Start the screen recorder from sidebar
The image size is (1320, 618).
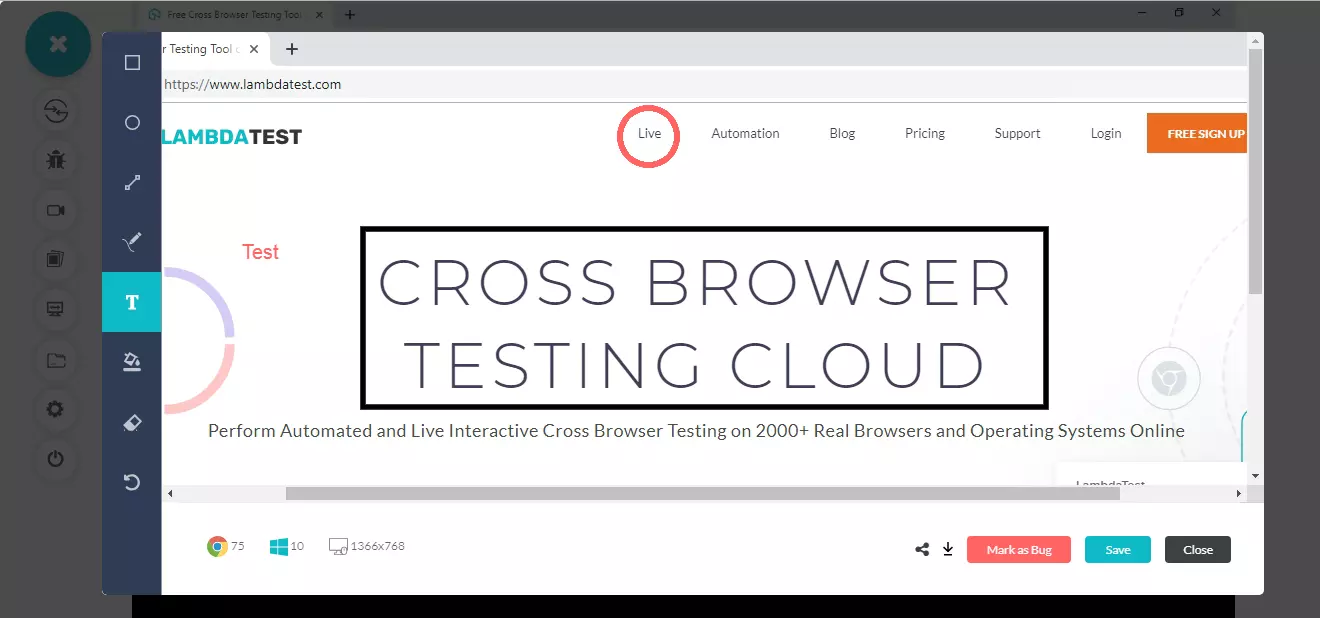click(x=55, y=210)
